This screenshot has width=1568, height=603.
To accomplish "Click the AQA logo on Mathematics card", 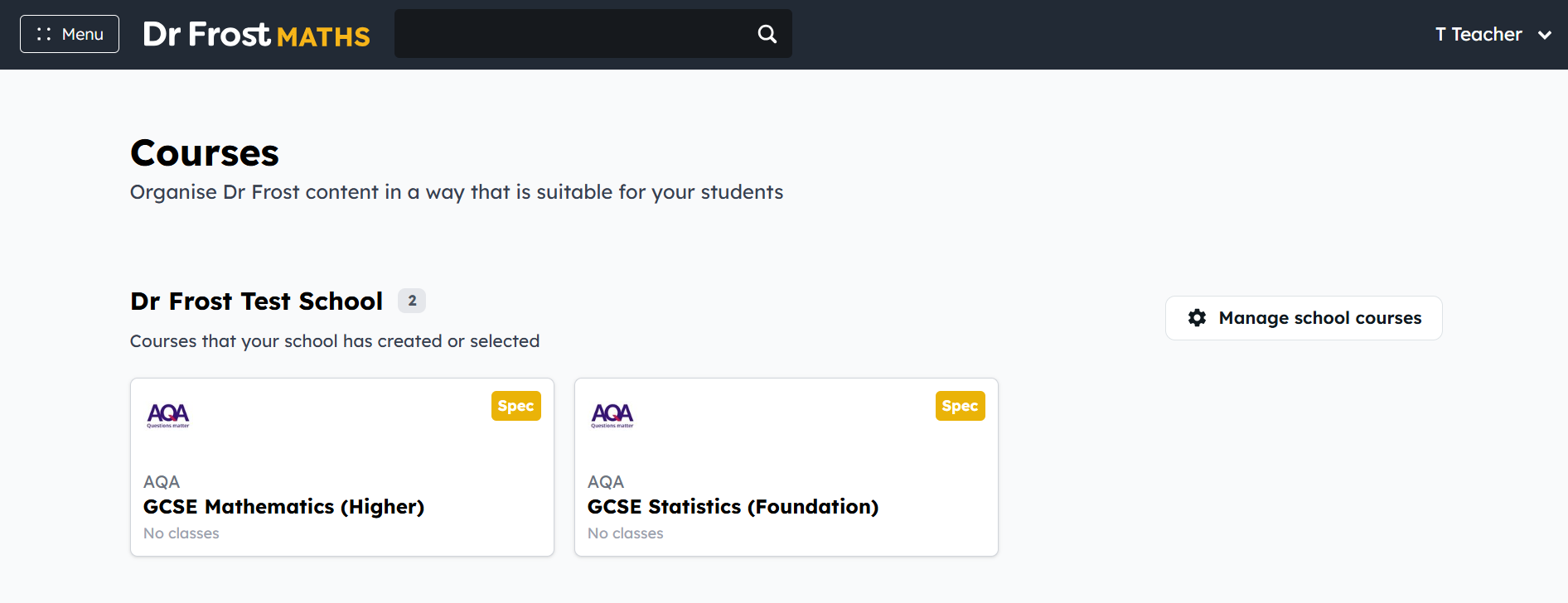I will point(168,415).
